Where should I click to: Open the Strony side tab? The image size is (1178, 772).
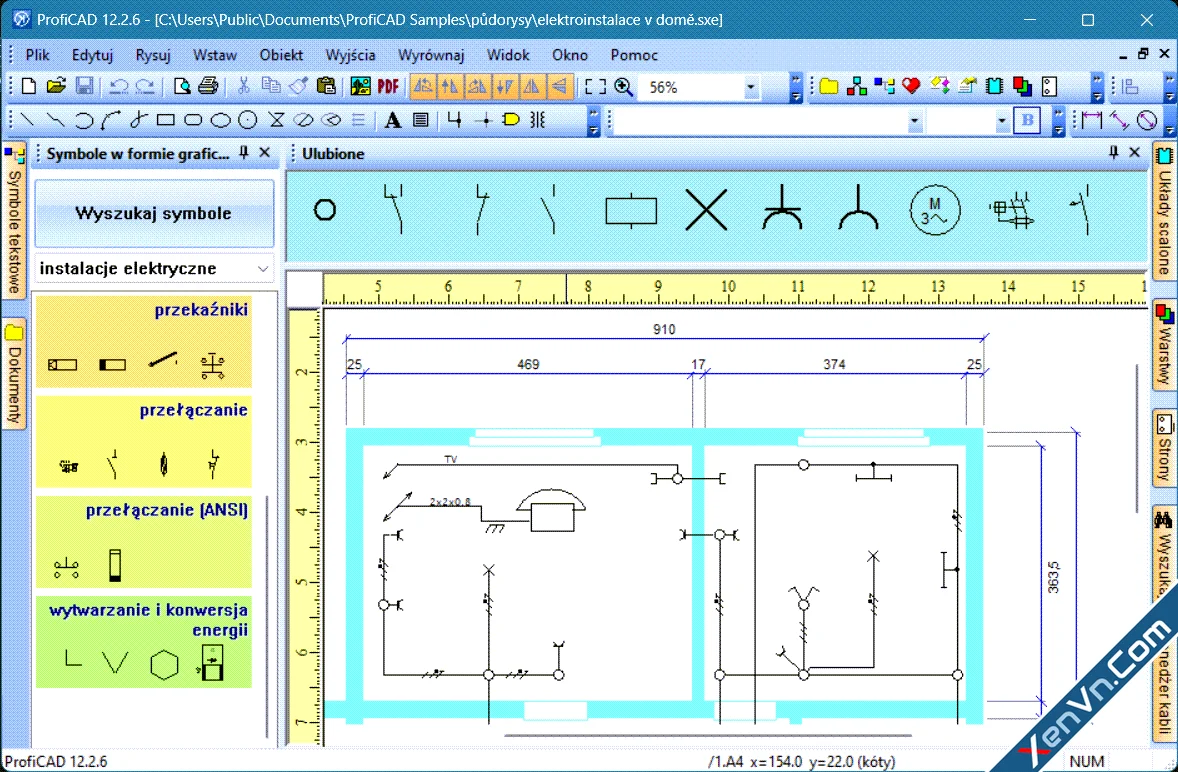click(1164, 448)
